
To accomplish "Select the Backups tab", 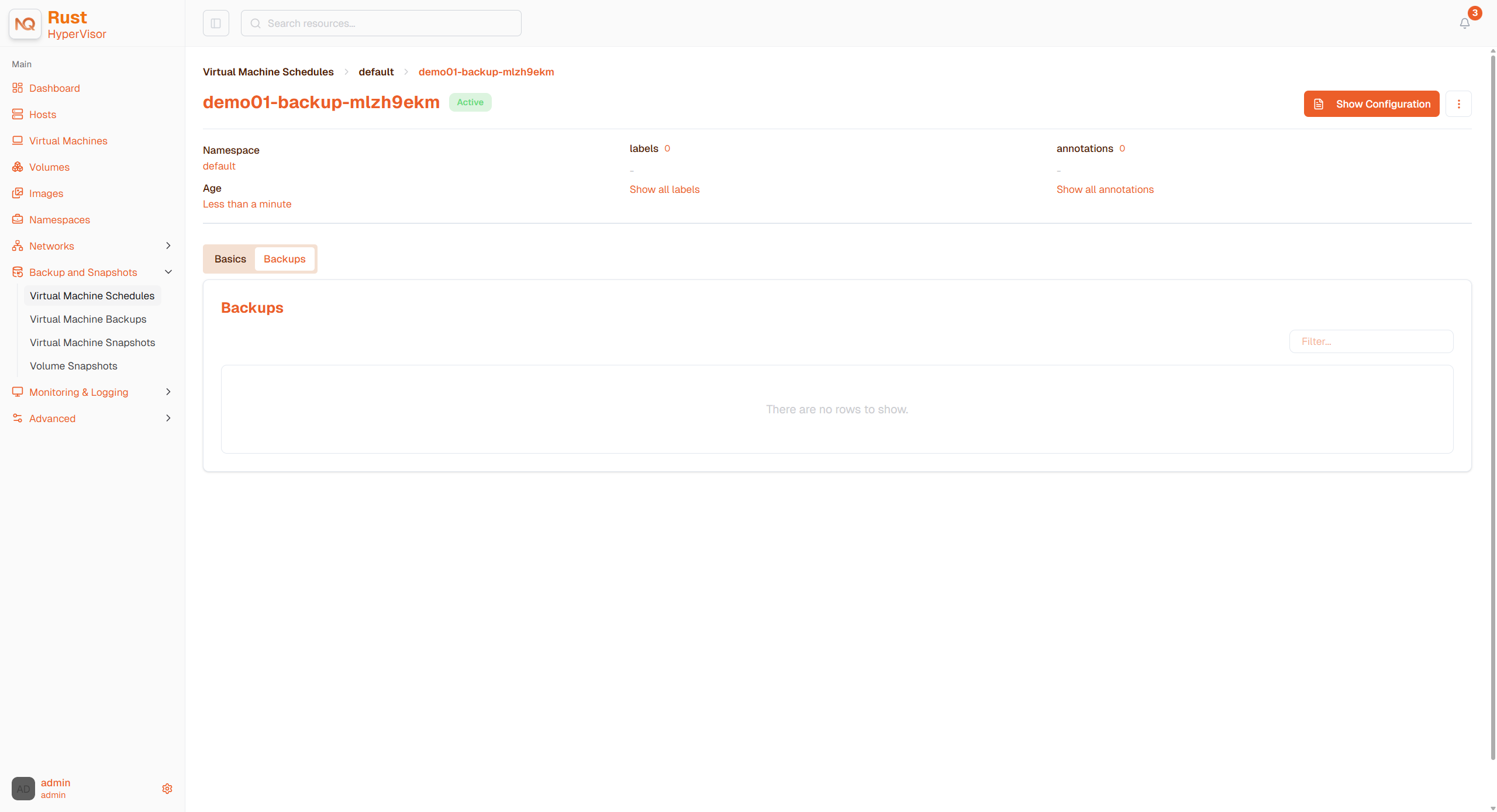I will click(x=285, y=259).
